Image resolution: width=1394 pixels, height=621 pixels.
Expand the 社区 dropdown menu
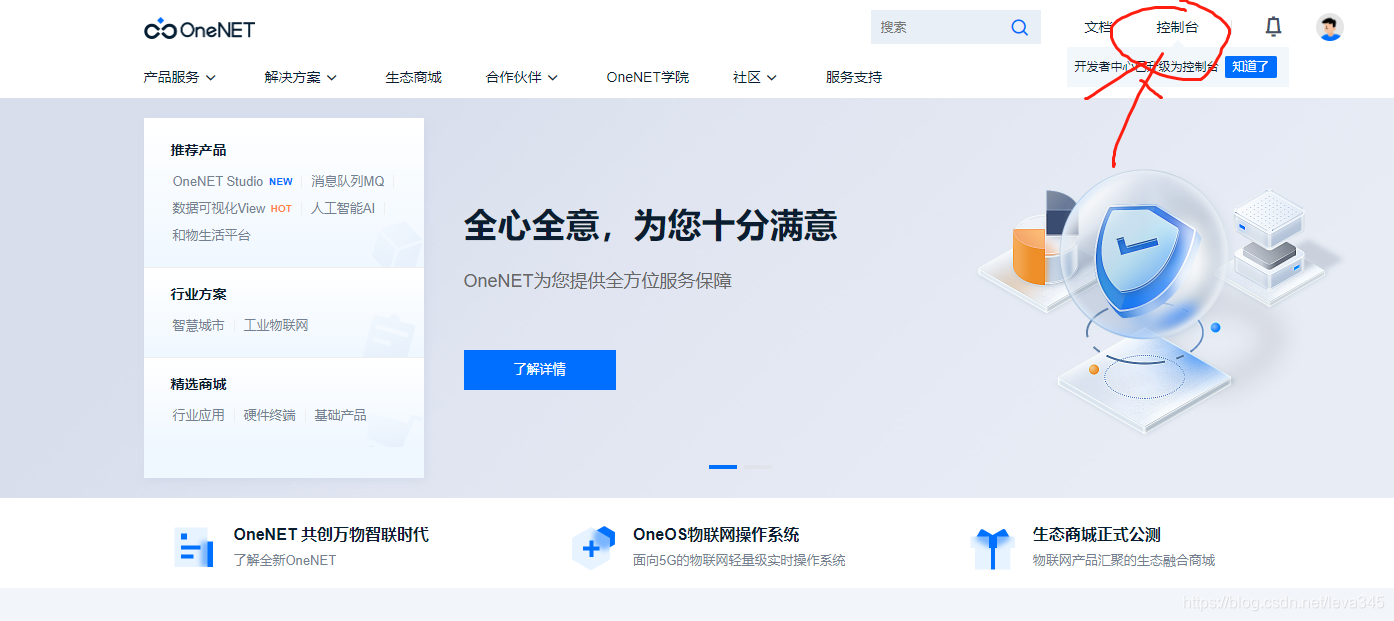(755, 77)
